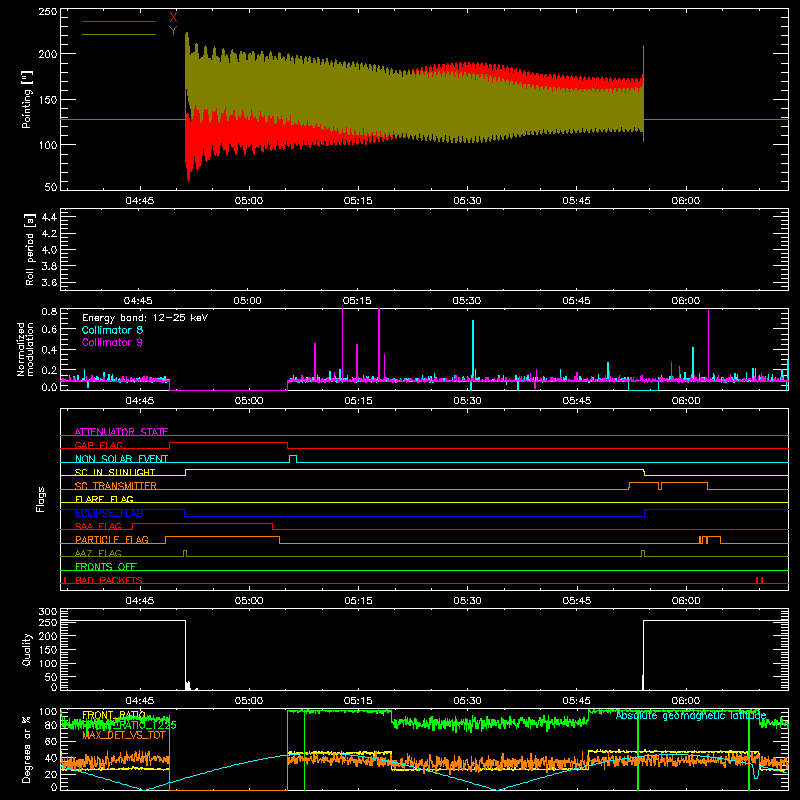The image size is (800, 800).
Task: Click the PARTICLE_FLAG pulse after 06:00
Action: pyautogui.click(x=710, y=540)
